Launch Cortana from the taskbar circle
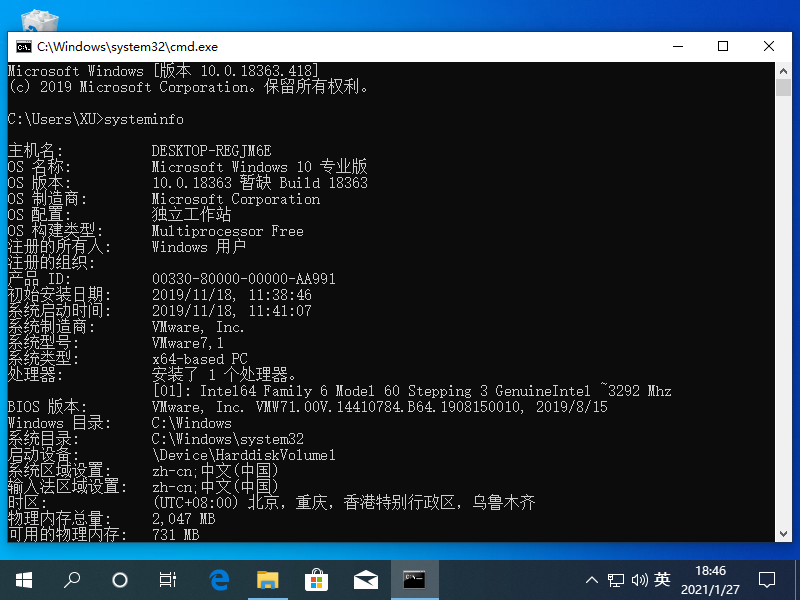This screenshot has width=800, height=600. [x=120, y=579]
